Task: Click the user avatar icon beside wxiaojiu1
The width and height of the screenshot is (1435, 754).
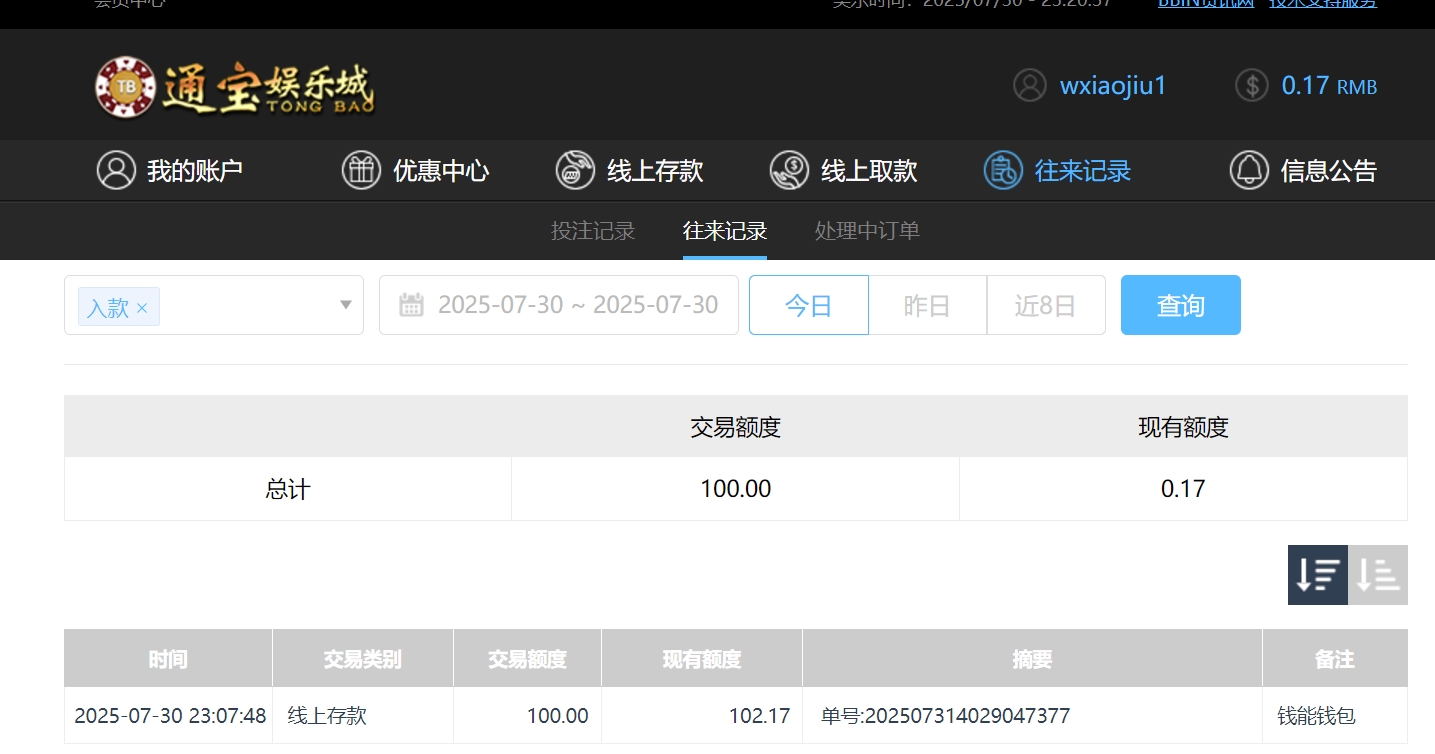Action: 1029,86
